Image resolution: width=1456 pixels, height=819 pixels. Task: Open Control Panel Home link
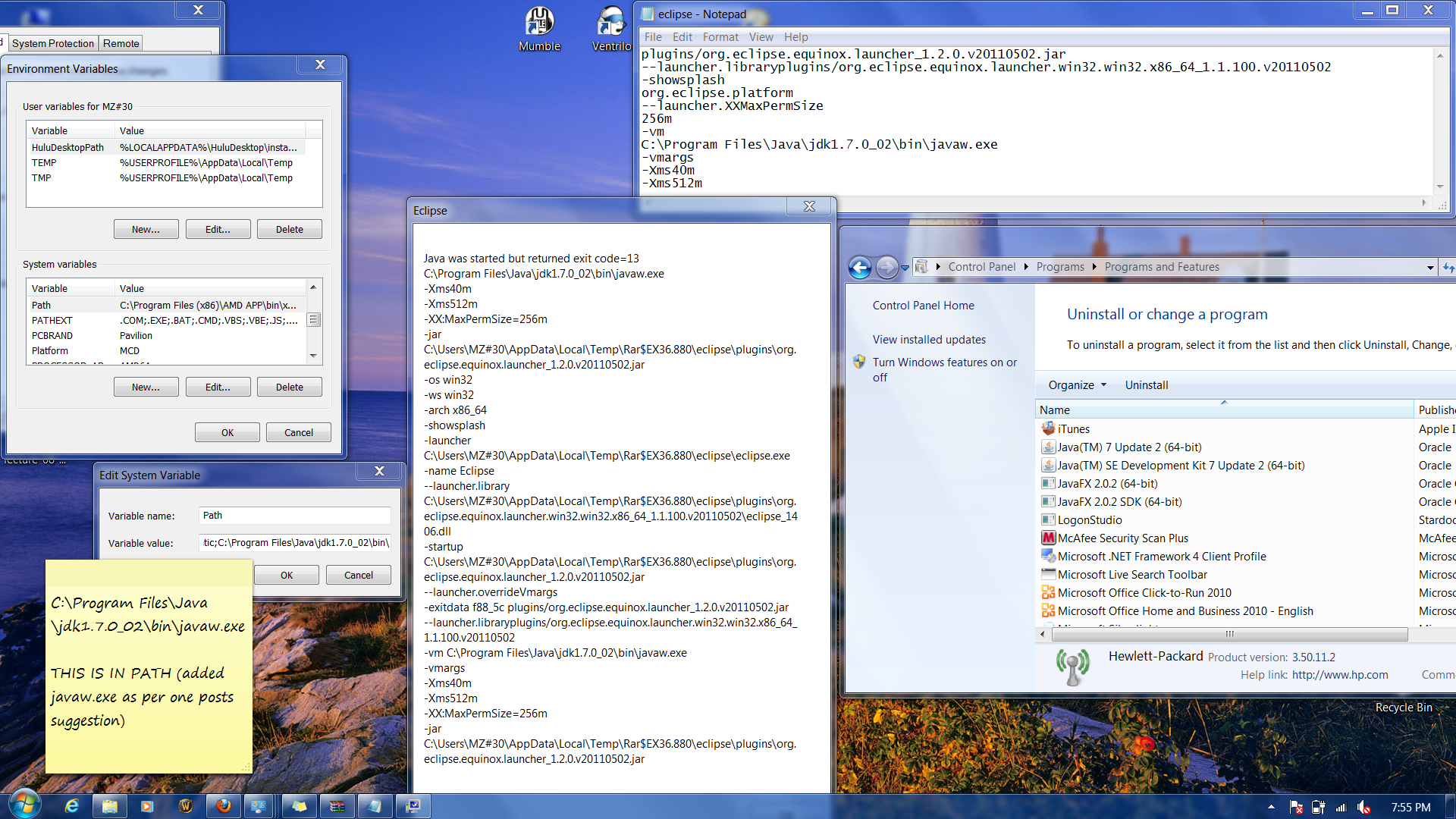pyautogui.click(x=923, y=305)
